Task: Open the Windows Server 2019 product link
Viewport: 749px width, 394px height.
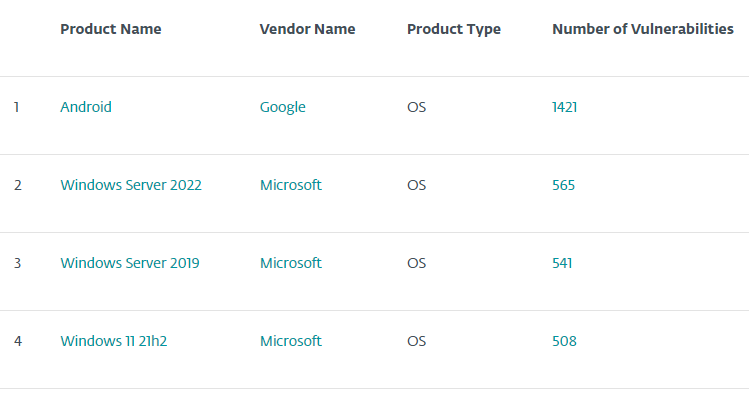Action: 130,263
